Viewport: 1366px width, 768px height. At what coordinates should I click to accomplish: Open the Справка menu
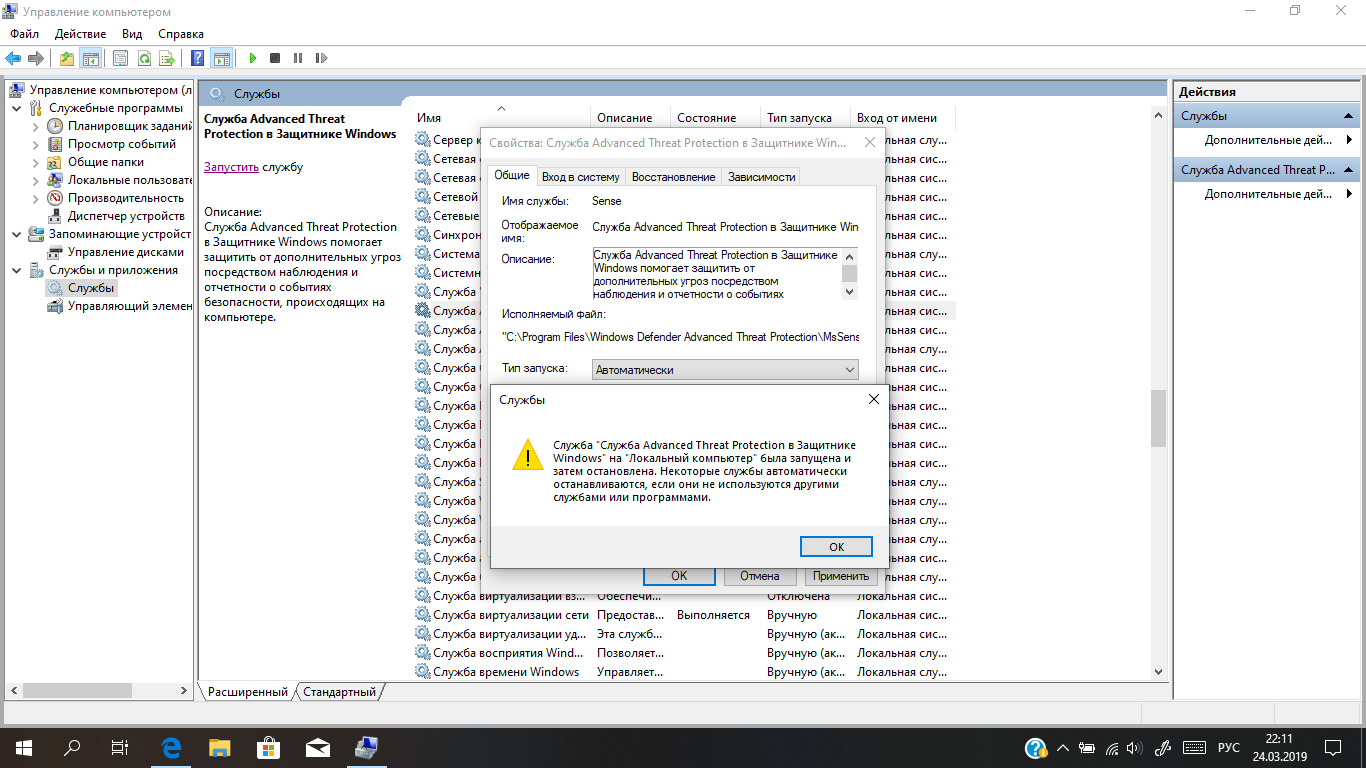[181, 34]
